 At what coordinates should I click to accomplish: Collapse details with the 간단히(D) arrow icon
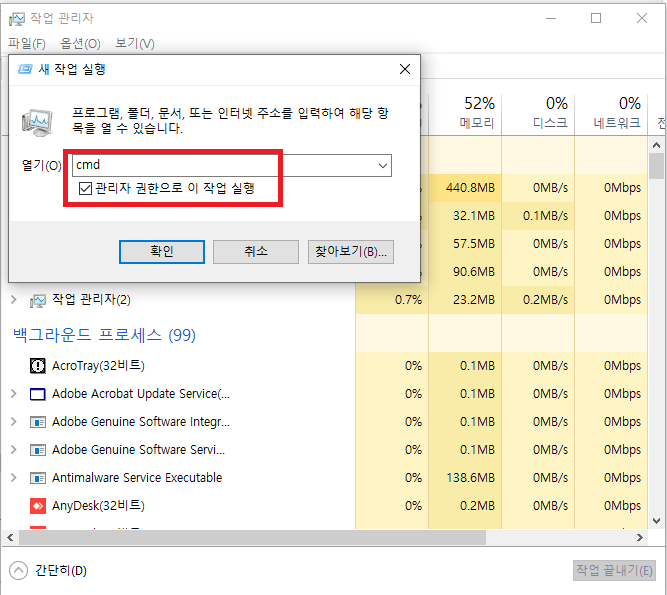coord(18,570)
